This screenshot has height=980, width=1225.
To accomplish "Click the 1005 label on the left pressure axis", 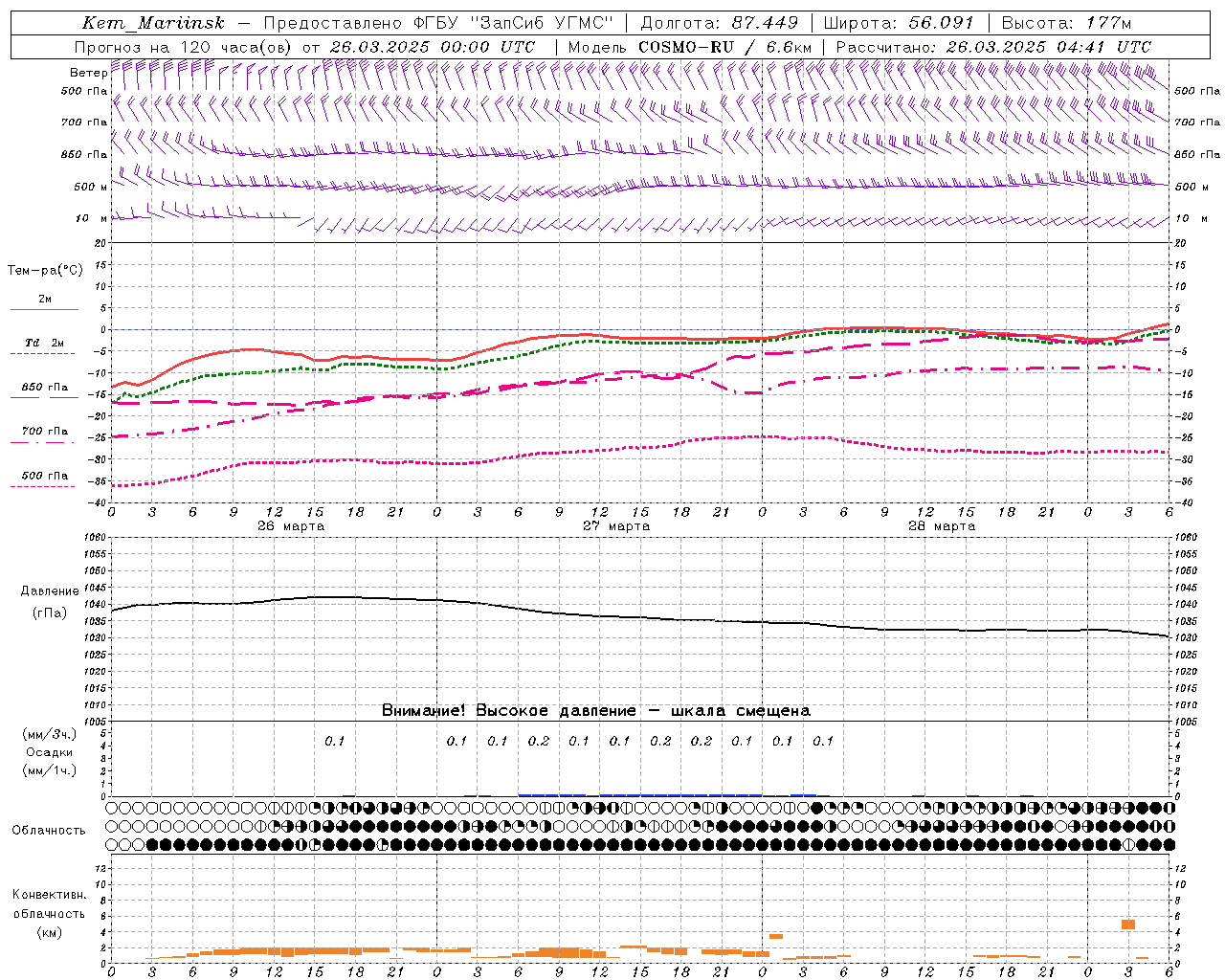I will point(96,721).
